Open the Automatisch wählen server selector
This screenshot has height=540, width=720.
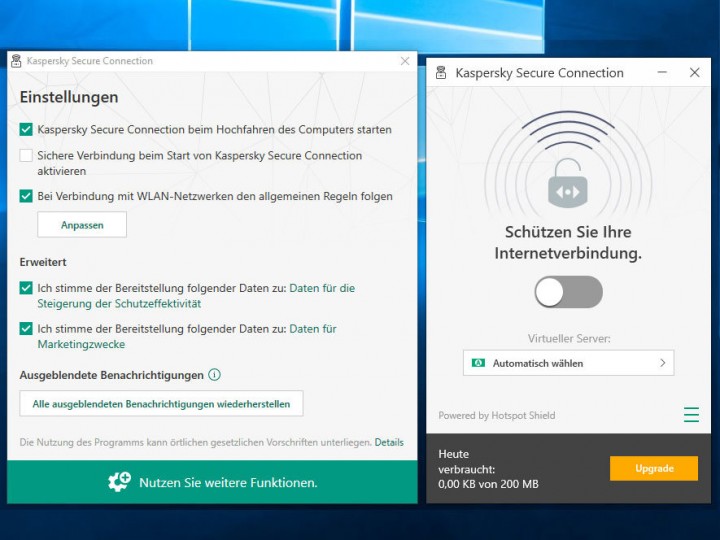coord(567,363)
